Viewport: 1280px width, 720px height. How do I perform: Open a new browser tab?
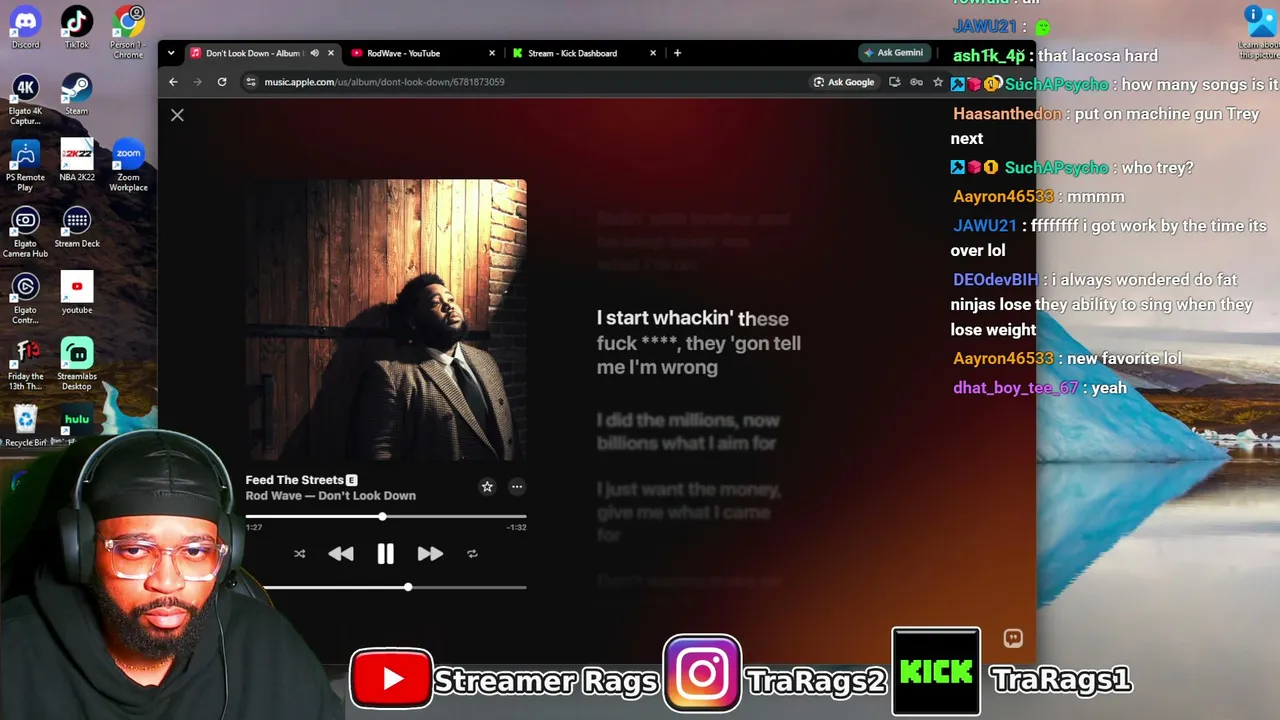677,53
